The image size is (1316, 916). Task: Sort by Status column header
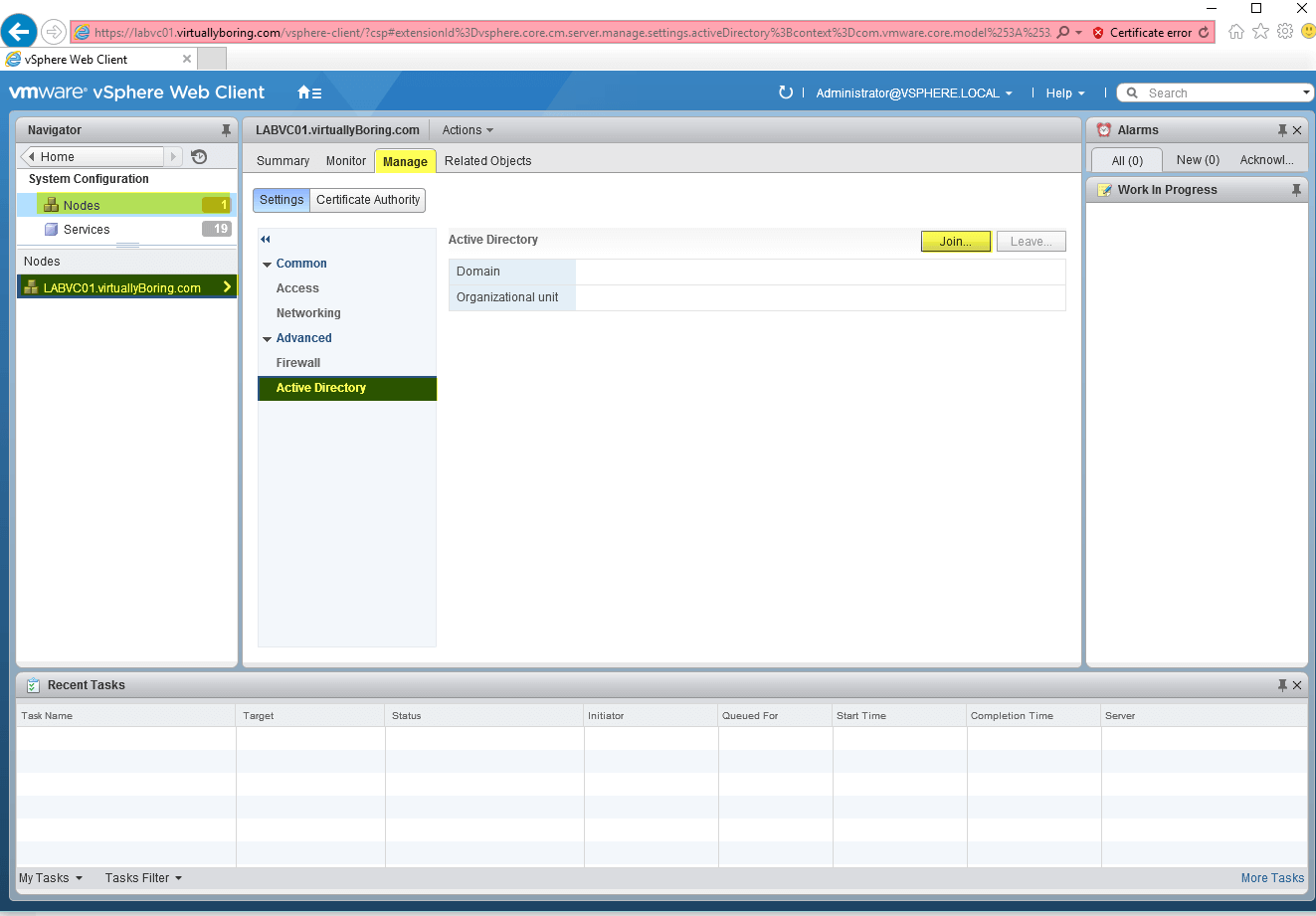click(484, 715)
